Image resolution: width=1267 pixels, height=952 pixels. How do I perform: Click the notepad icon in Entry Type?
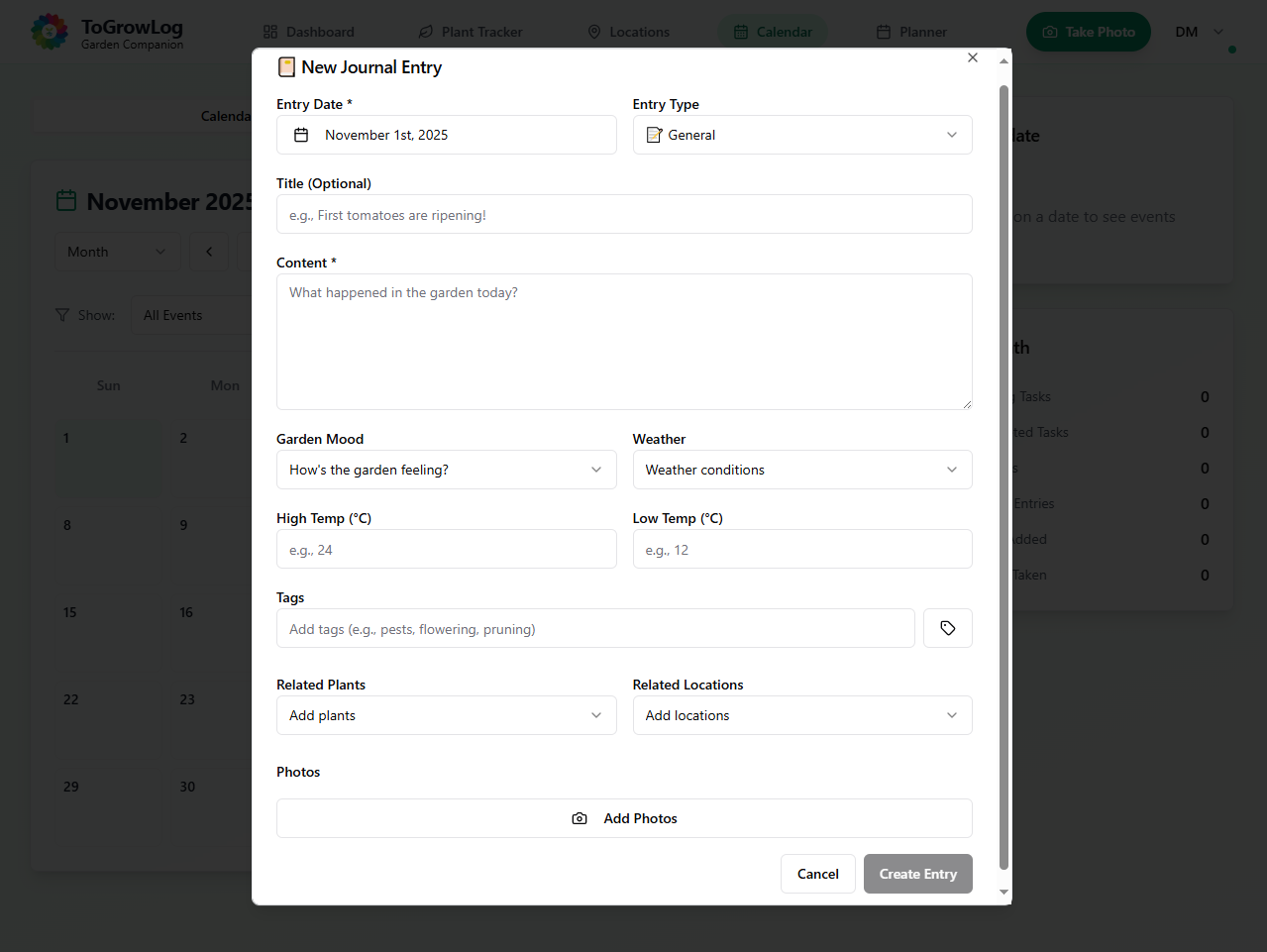click(x=654, y=135)
